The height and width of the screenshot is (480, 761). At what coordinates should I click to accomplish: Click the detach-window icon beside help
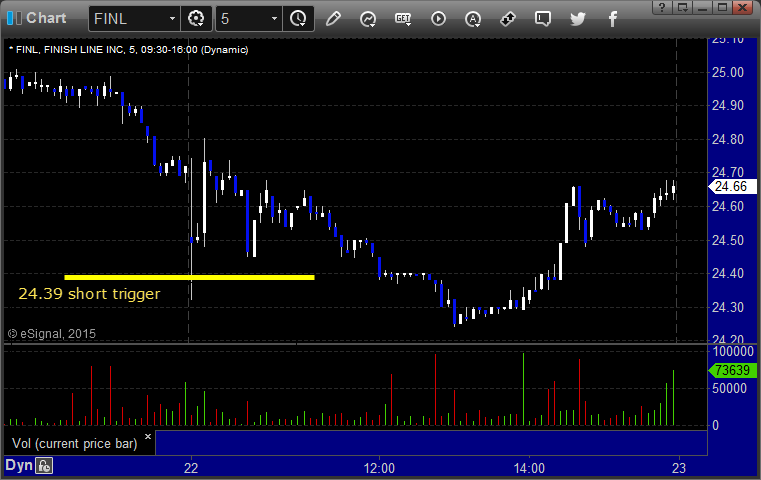[682, 7]
